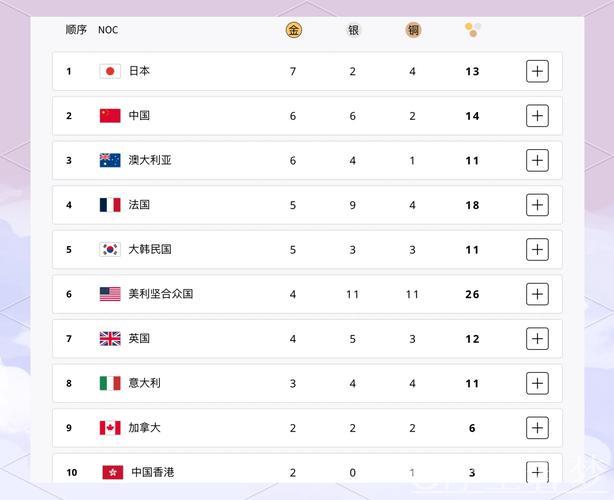
Task: Select France's total of 18 medals
Action: tap(472, 205)
